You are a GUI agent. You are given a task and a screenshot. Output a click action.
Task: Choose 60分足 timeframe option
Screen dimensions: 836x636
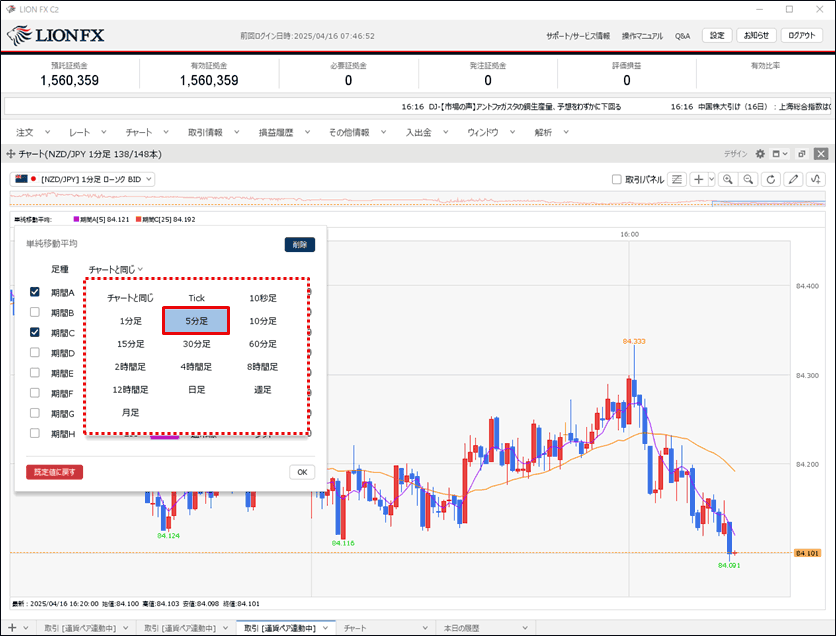263,344
